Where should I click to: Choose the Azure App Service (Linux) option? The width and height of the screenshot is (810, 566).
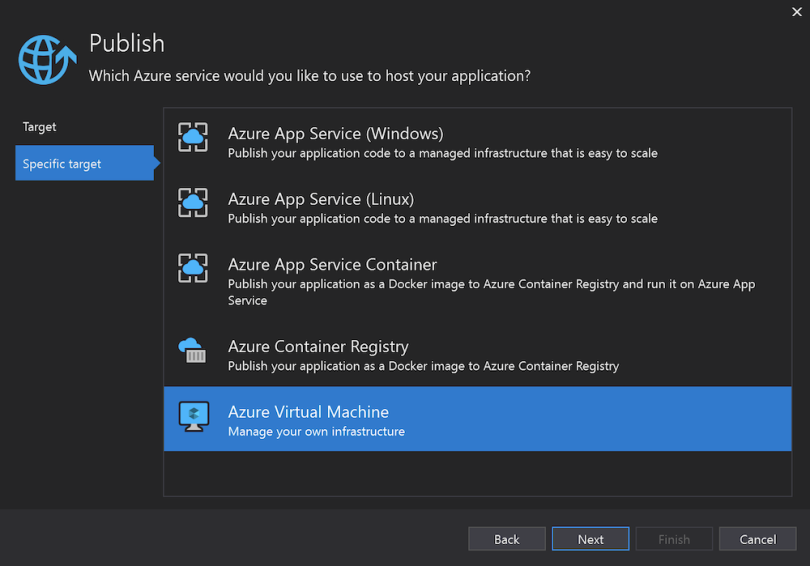[x=321, y=199]
